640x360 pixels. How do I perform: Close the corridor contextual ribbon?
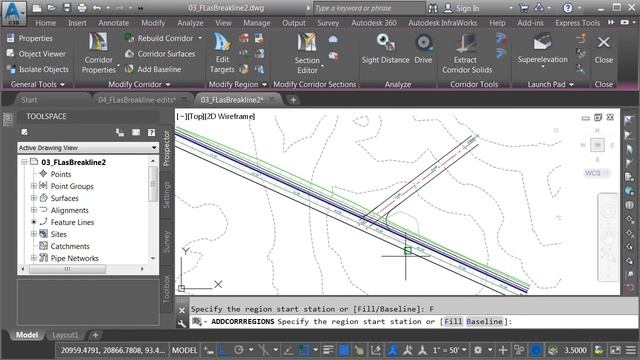[x=604, y=49]
